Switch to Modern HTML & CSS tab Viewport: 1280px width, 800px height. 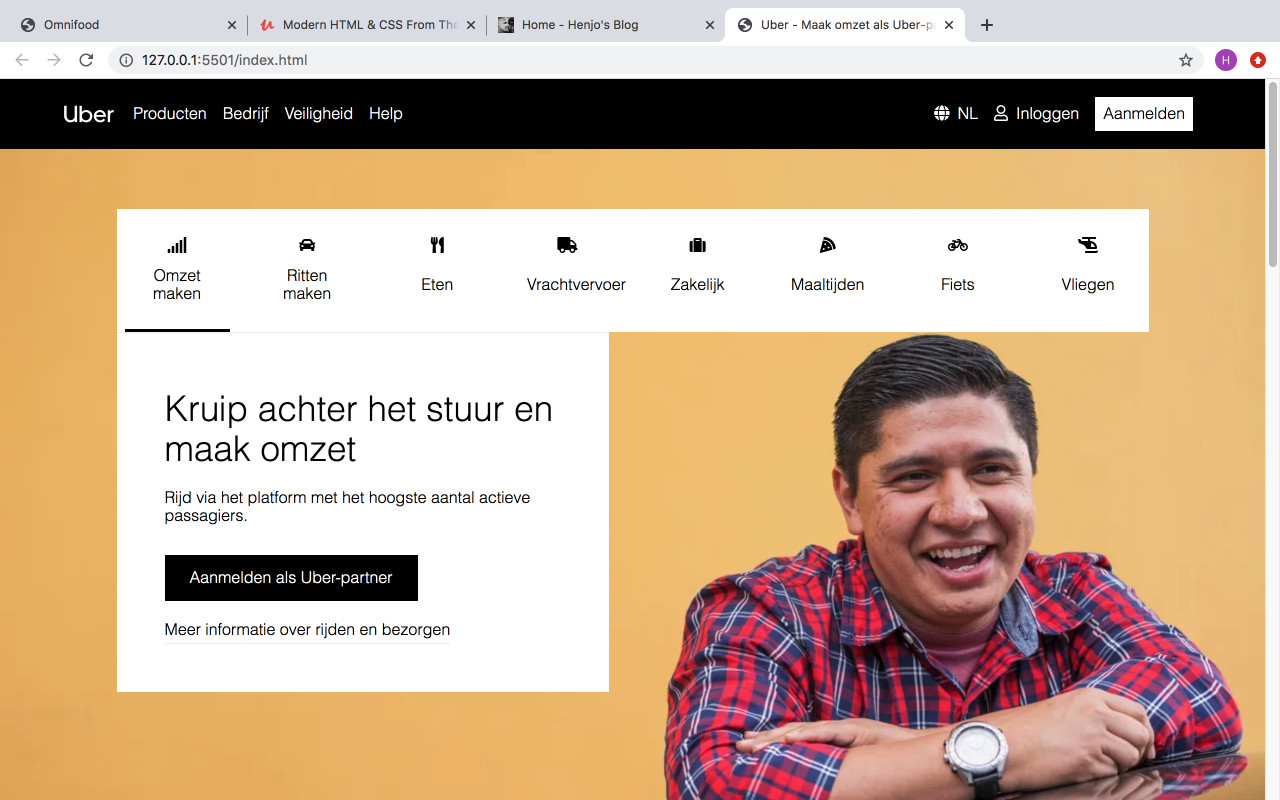point(365,25)
